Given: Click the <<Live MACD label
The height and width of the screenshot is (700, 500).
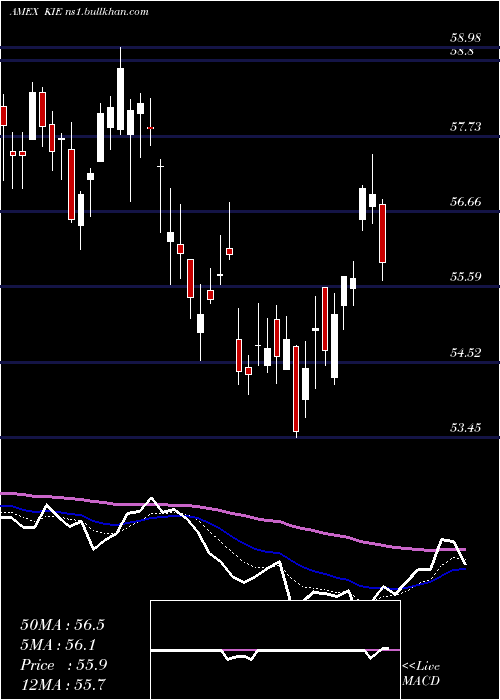Looking at the screenshot, I should [x=421, y=673].
